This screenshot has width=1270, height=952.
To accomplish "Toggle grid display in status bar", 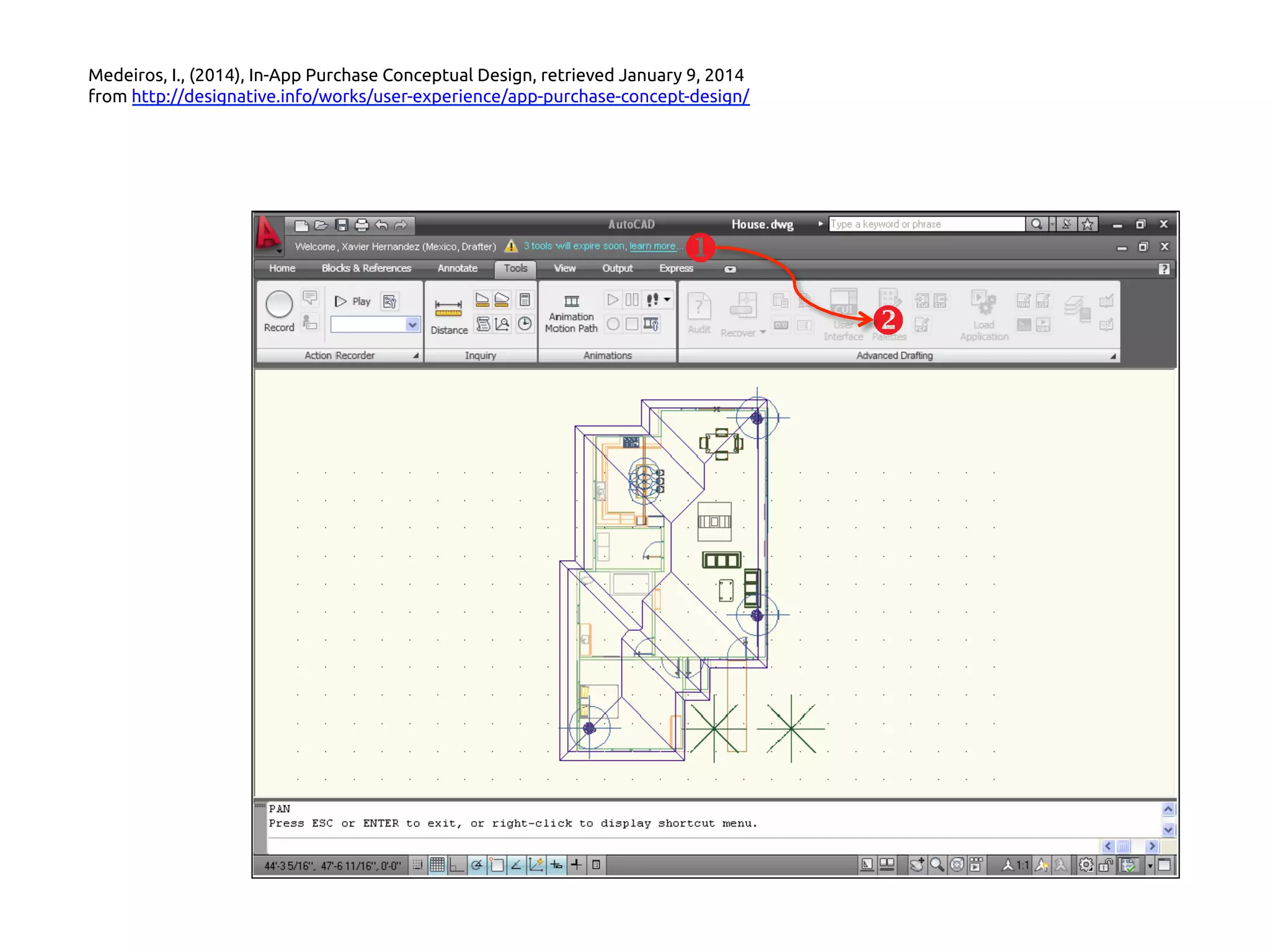I will pyautogui.click(x=437, y=865).
